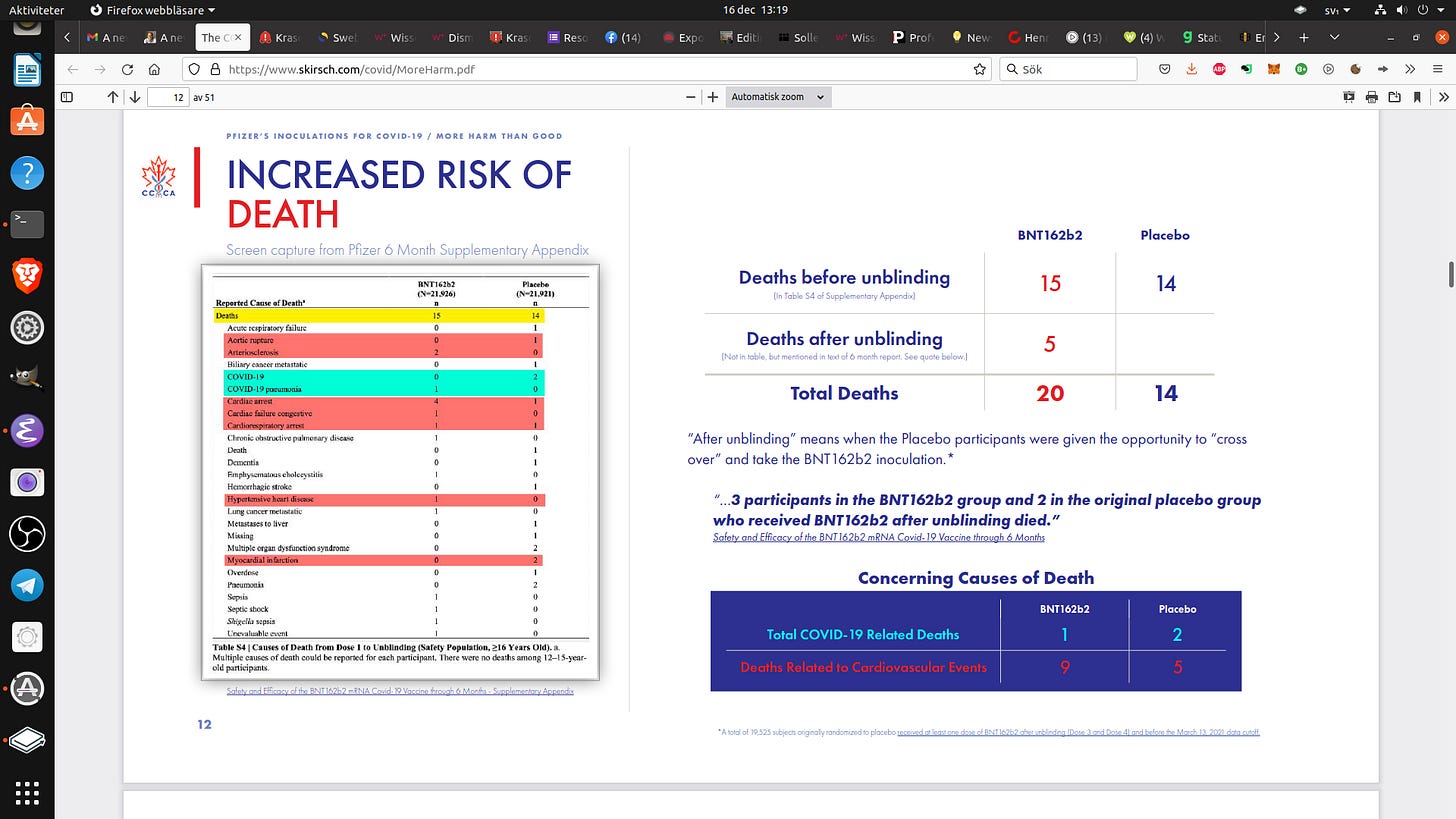
Task: Zoom out of the PDF document
Action: pos(691,97)
